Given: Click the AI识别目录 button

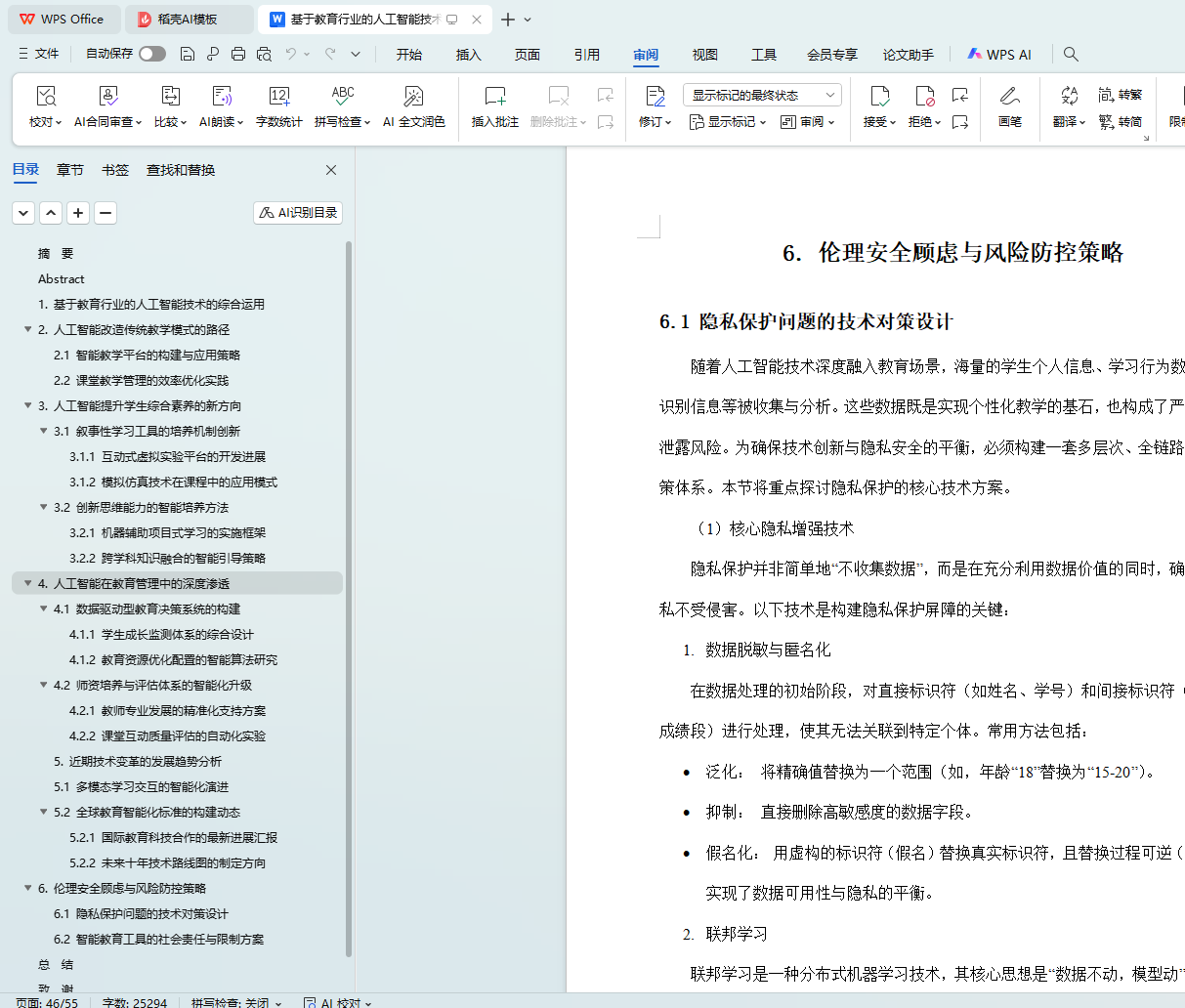Looking at the screenshot, I should [298, 213].
